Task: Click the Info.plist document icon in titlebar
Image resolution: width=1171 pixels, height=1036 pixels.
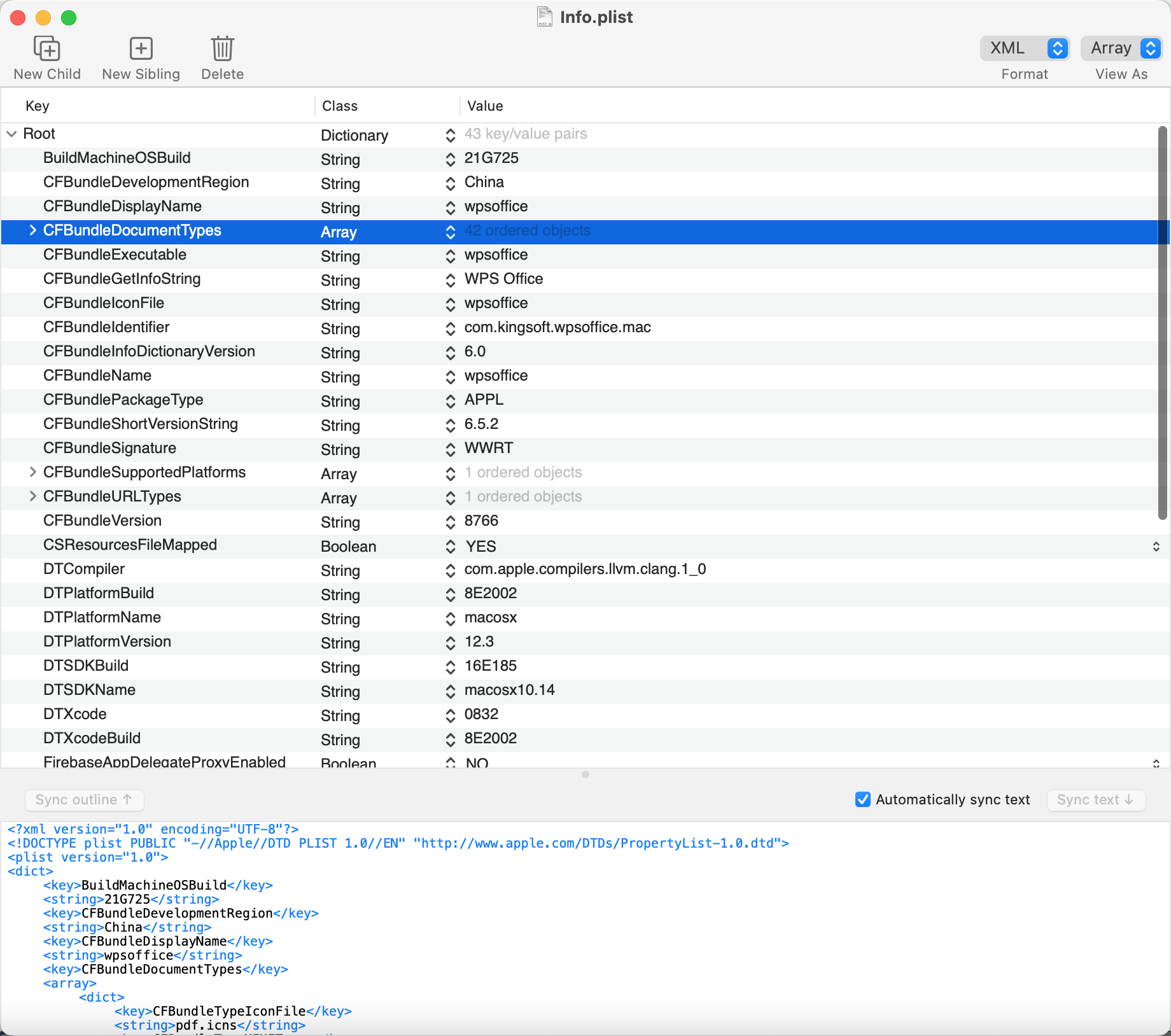Action: pyautogui.click(x=545, y=17)
